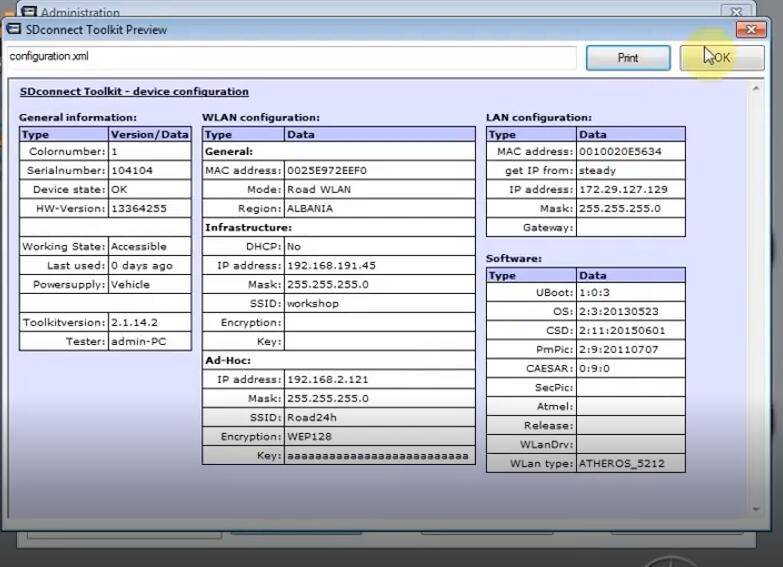Select CAESAR value 0:9:0
783x567 pixels.
pyautogui.click(x=594, y=368)
